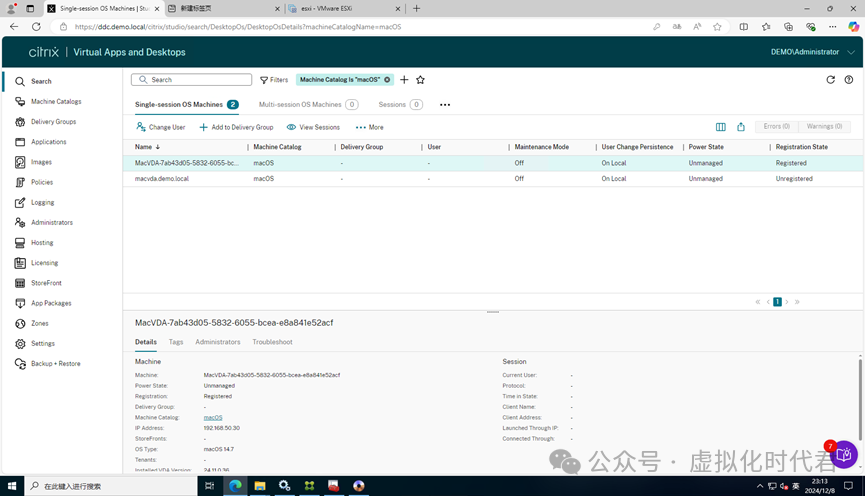Viewport: 865px width, 496px height.
Task: Open the floating assistant chat icon
Action: click(843, 454)
